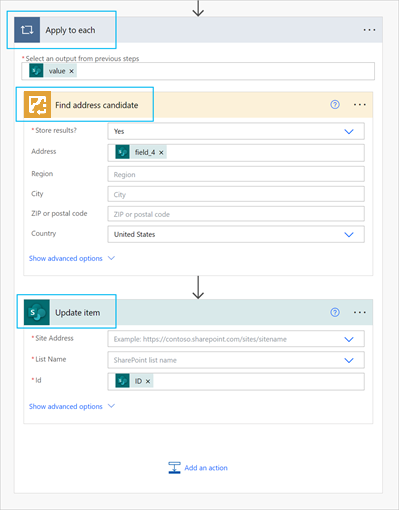The height and width of the screenshot is (510, 399).
Task: Click the List Name label
Action: (51, 359)
